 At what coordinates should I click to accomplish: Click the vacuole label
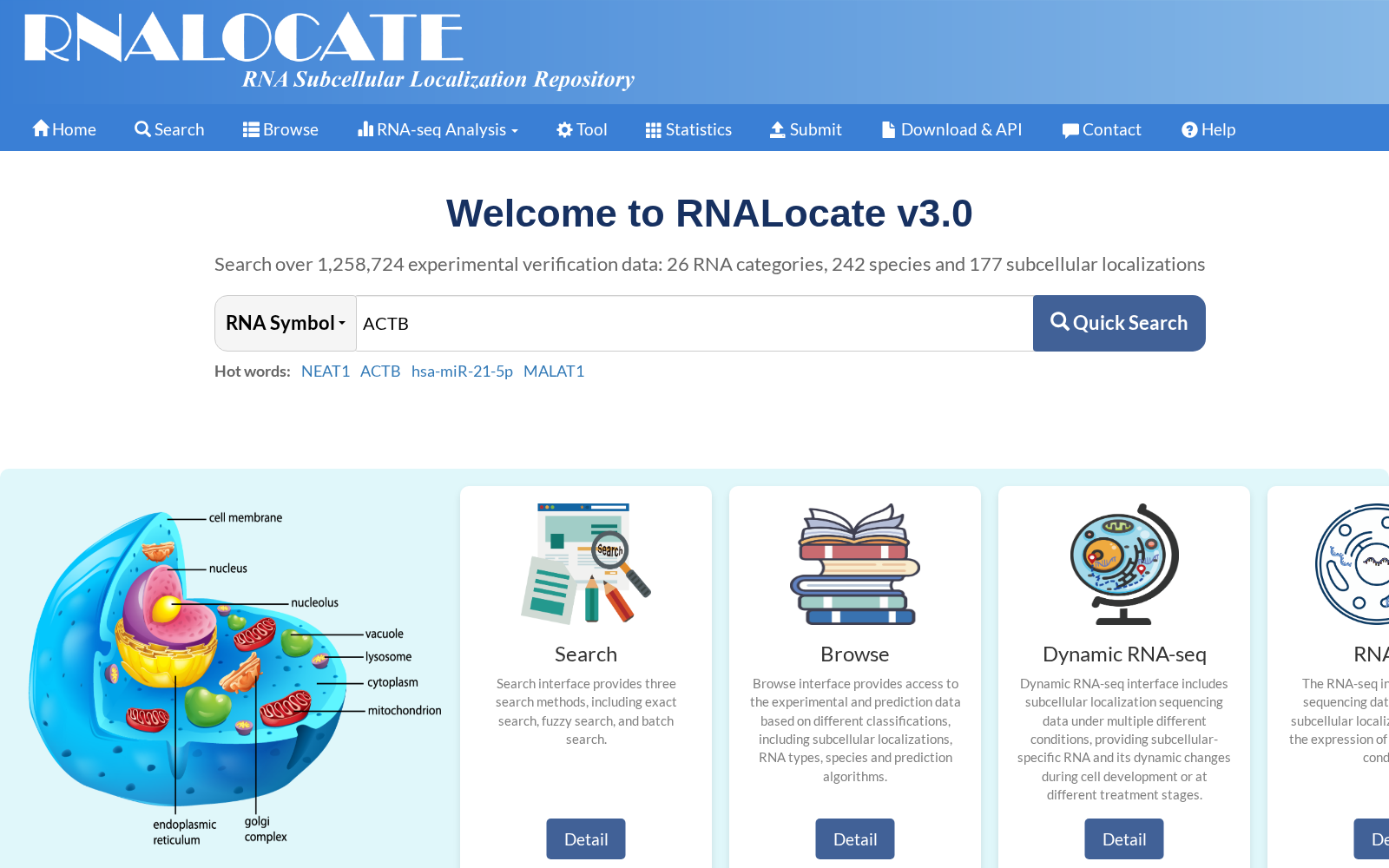(384, 634)
